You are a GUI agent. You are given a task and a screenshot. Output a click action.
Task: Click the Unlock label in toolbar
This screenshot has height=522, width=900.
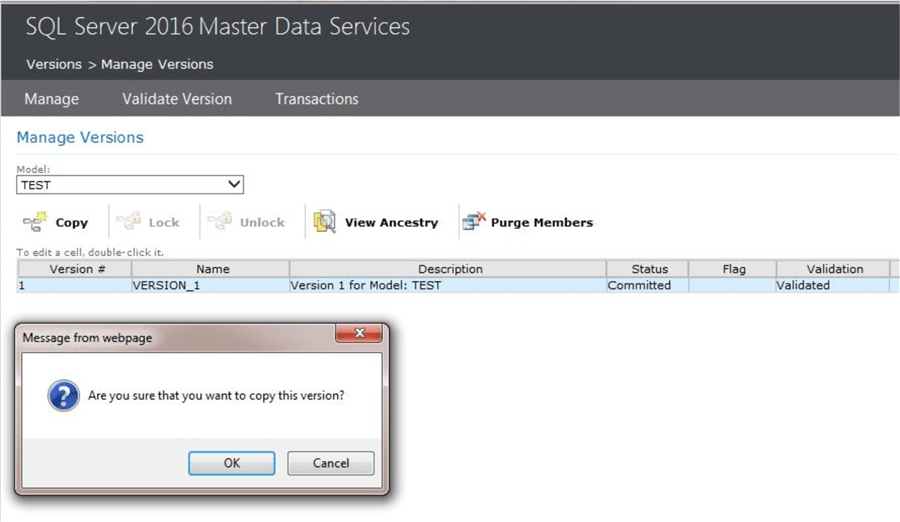click(x=262, y=223)
